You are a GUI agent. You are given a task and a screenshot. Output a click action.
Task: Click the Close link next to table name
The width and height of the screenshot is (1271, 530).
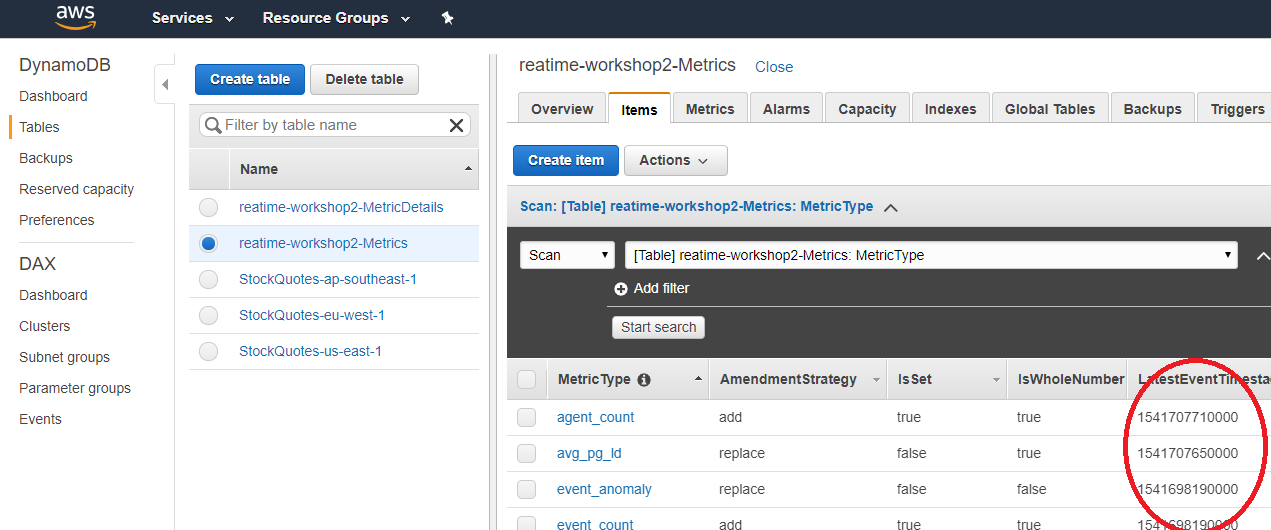pyautogui.click(x=774, y=67)
